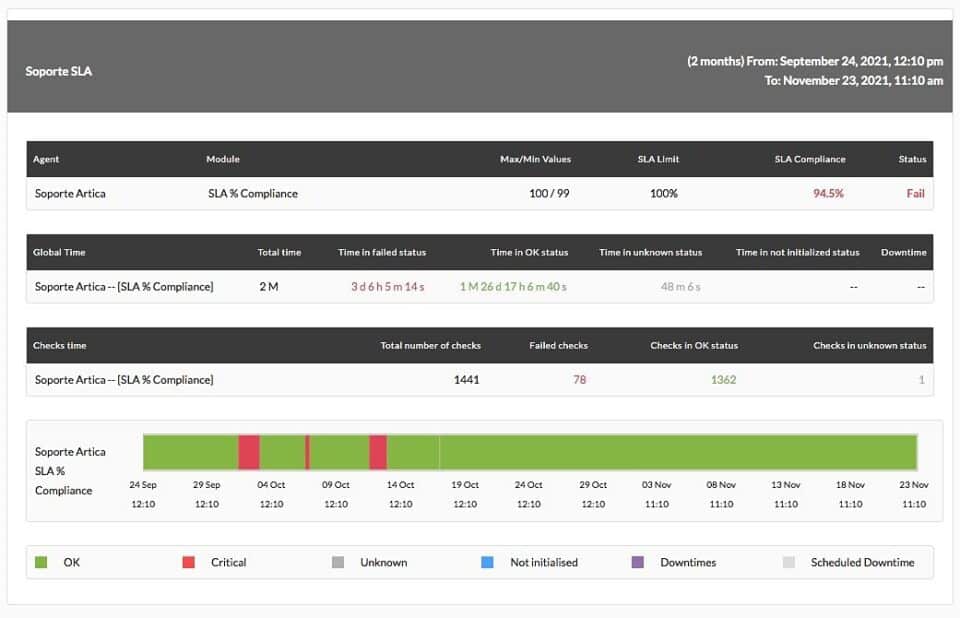Image resolution: width=960 pixels, height=618 pixels.
Task: Click the Checks in OK status header
Action: pyautogui.click(x=694, y=345)
